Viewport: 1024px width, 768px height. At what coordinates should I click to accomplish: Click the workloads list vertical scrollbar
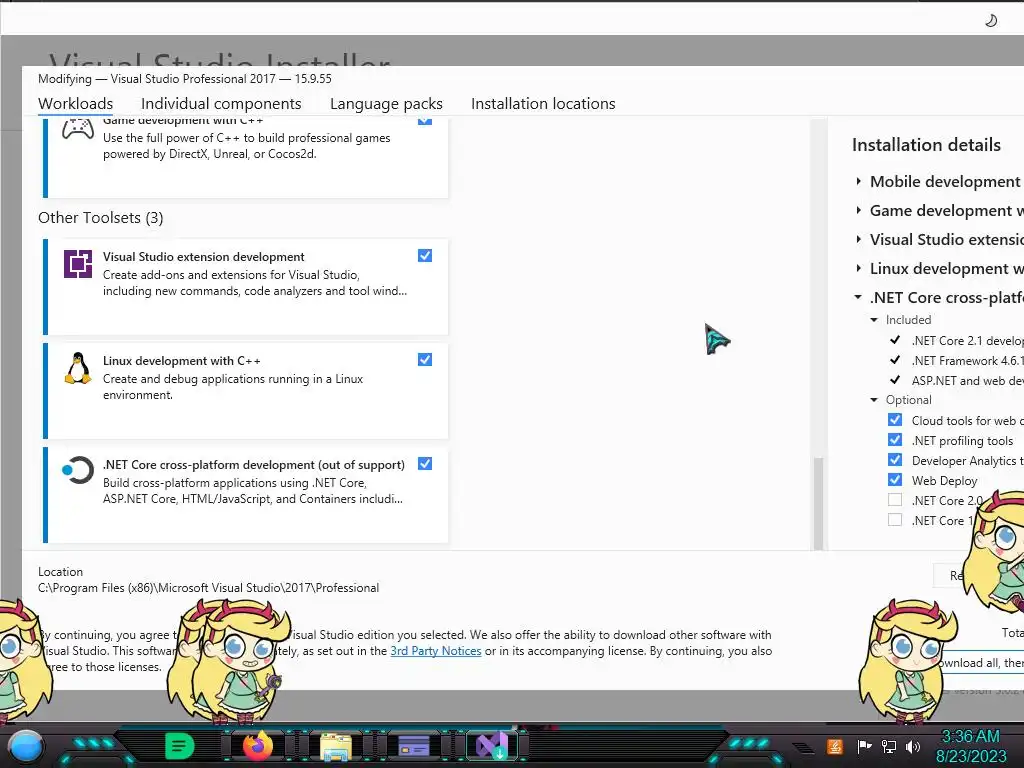tap(818, 503)
